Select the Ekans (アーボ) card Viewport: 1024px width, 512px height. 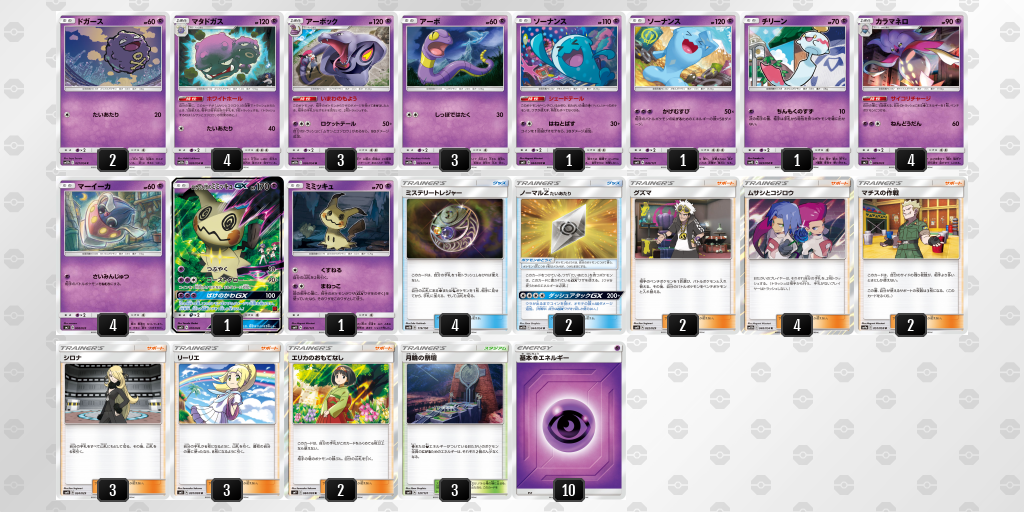(455, 90)
